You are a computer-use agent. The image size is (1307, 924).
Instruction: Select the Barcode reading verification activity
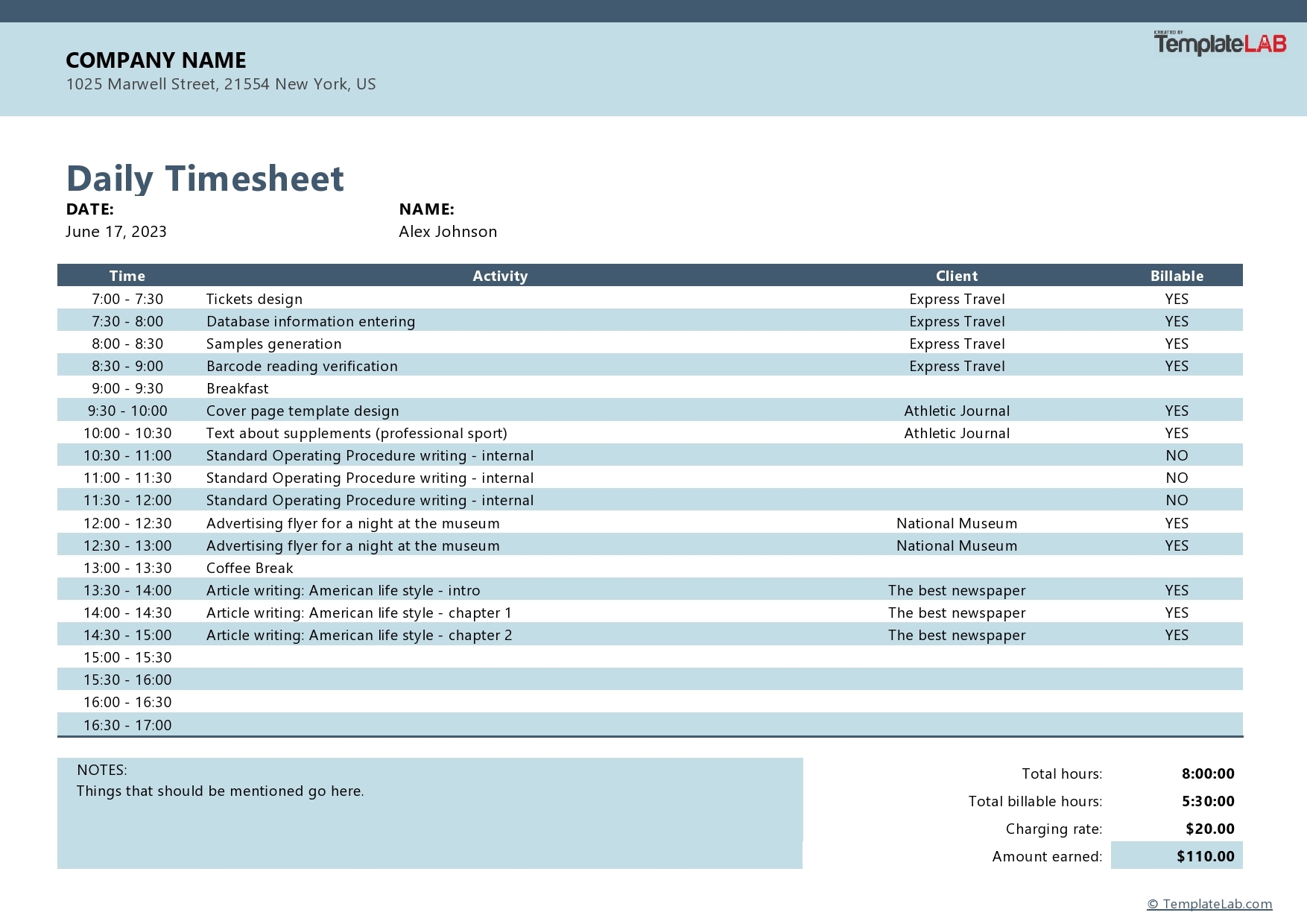click(x=302, y=366)
